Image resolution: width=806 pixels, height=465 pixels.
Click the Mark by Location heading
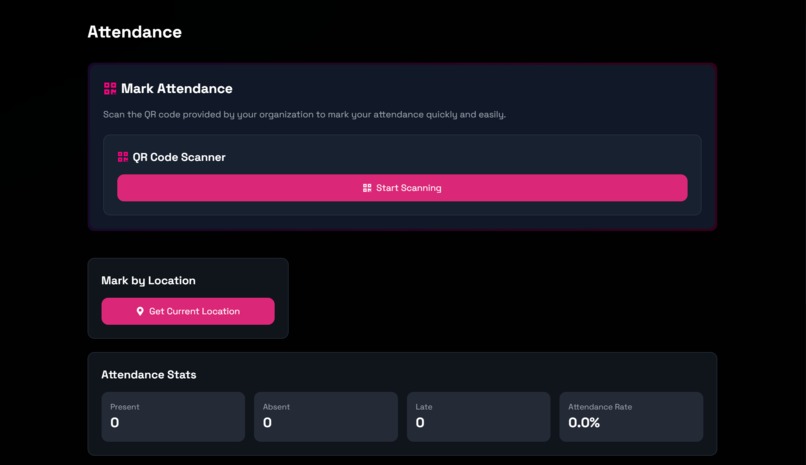tap(149, 281)
